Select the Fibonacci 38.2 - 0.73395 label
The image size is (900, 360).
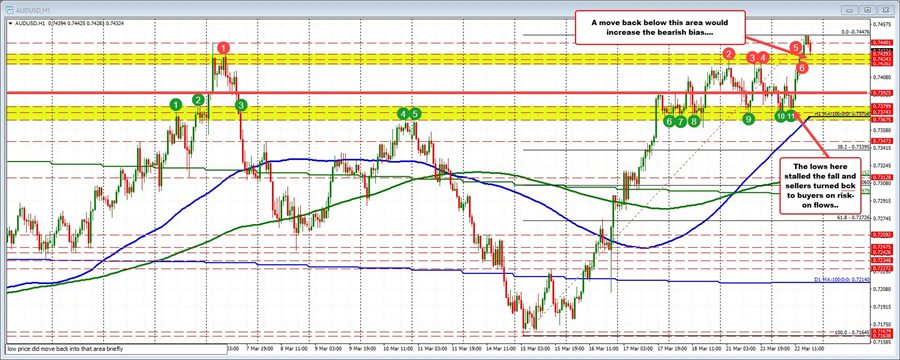(x=854, y=146)
